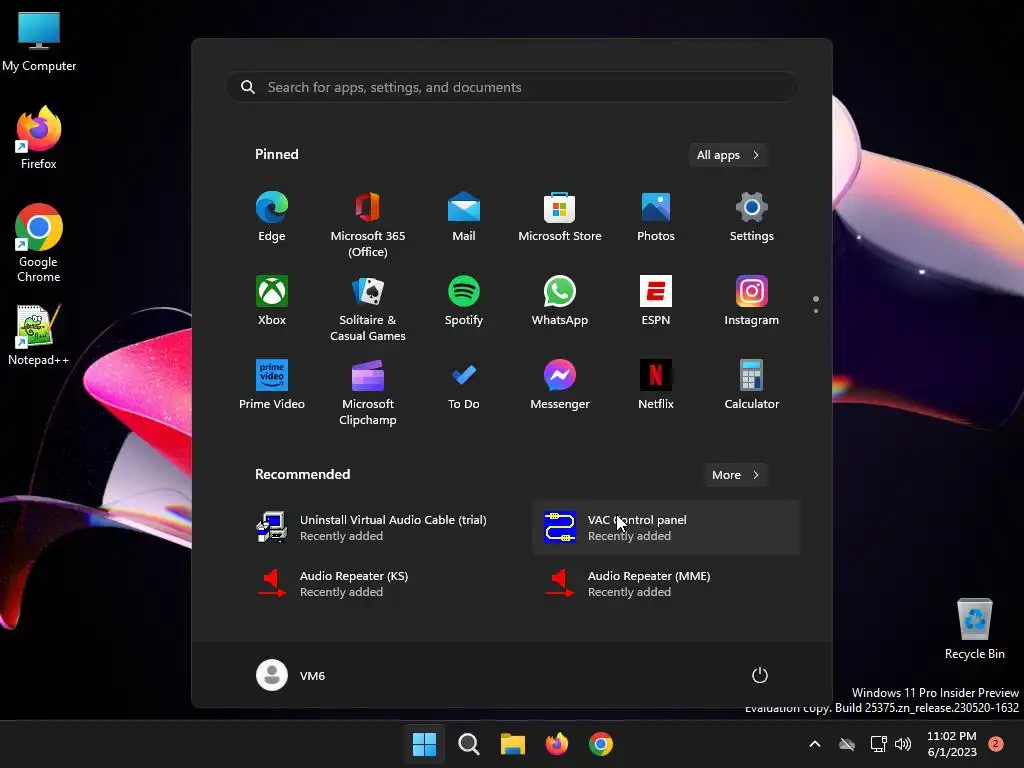The height and width of the screenshot is (768, 1024).
Task: Open VAC Control panel recommendation
Action: tap(666, 528)
